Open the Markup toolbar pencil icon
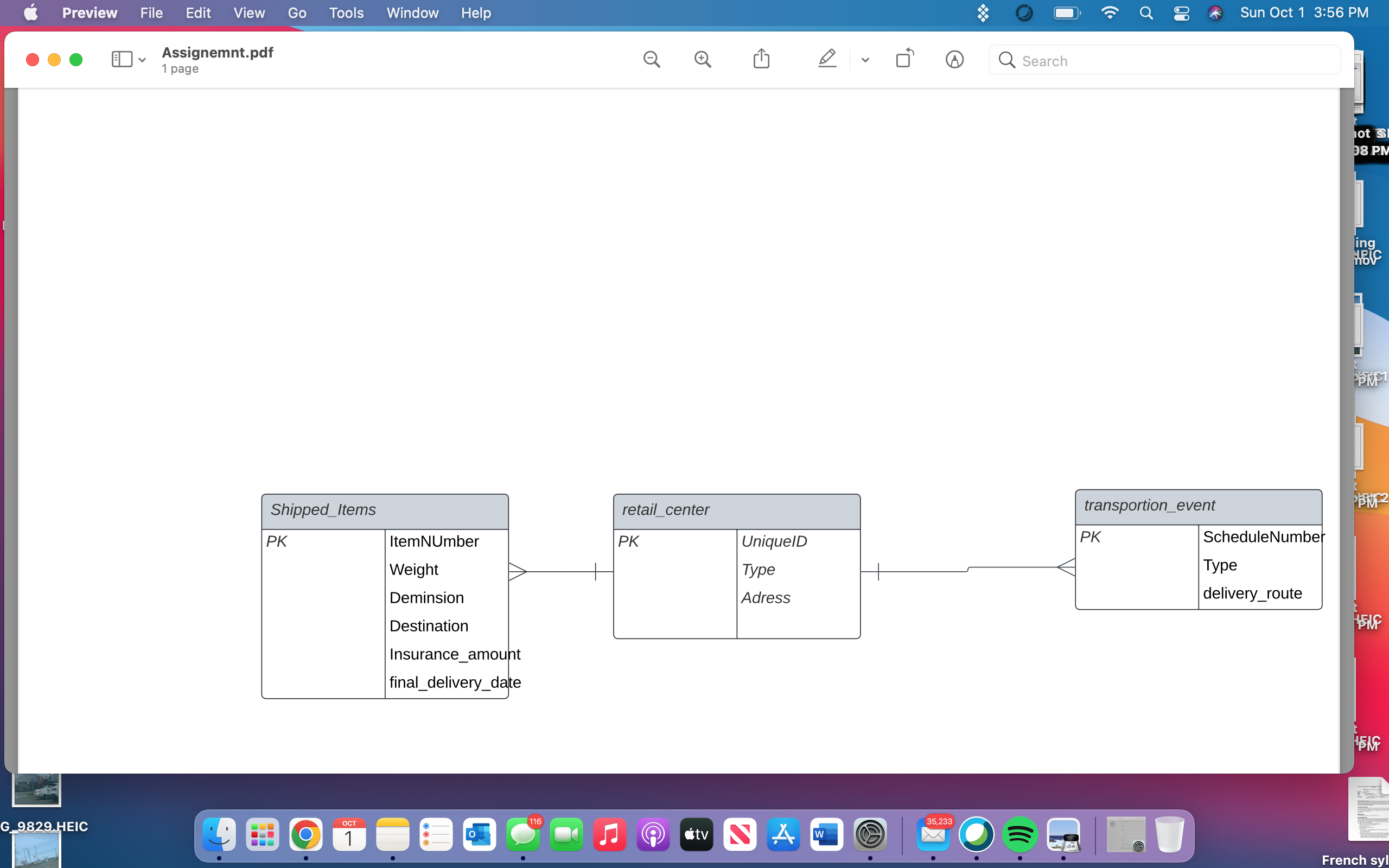The image size is (1389, 868). pyautogui.click(x=954, y=60)
